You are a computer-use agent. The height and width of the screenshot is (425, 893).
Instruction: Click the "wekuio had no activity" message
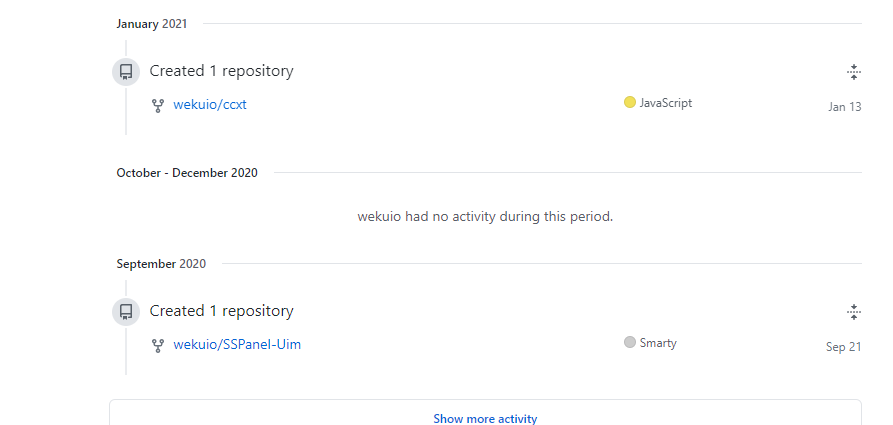pyautogui.click(x=485, y=216)
